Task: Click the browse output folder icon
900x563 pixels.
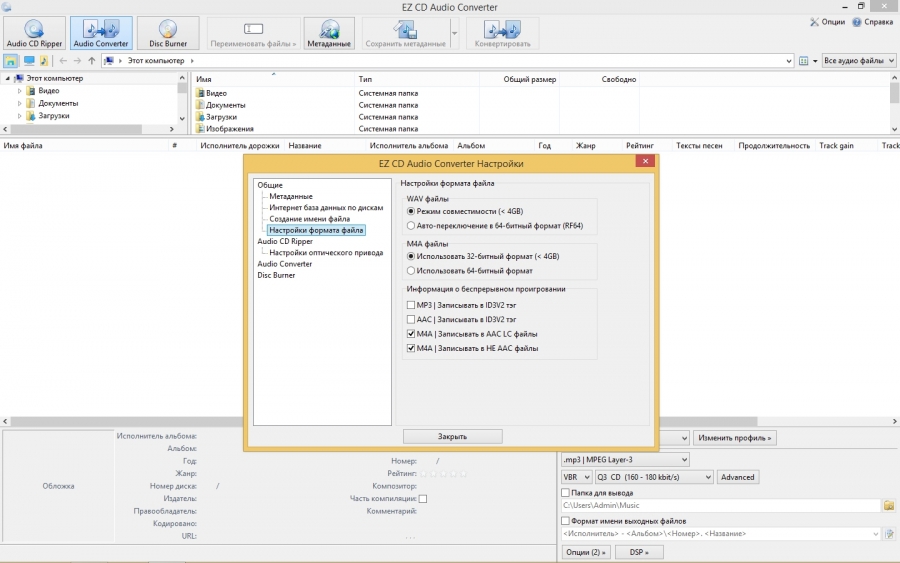Action: [x=888, y=506]
